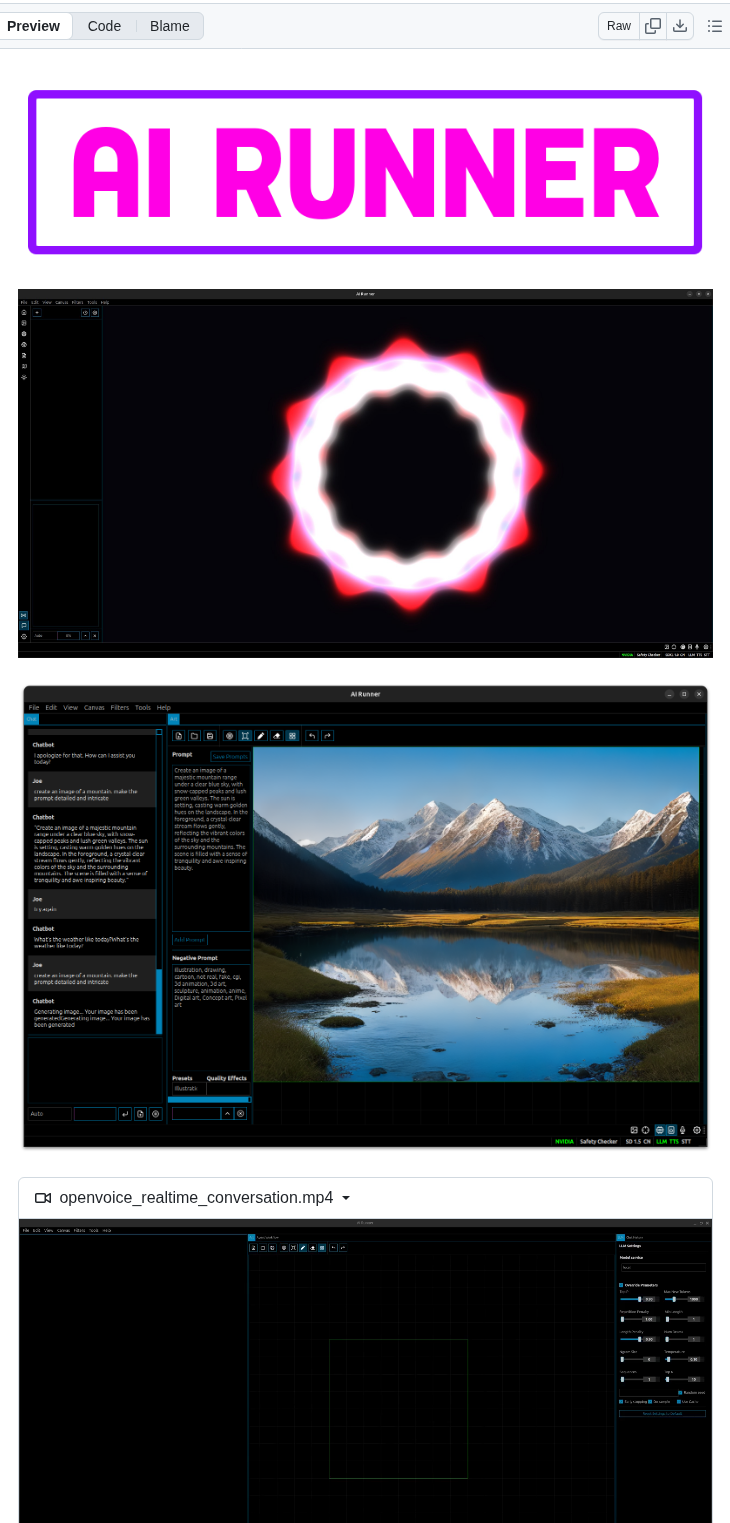Click Save Prompts button in mountain screenshot
The height and width of the screenshot is (1523, 730).
[230, 757]
